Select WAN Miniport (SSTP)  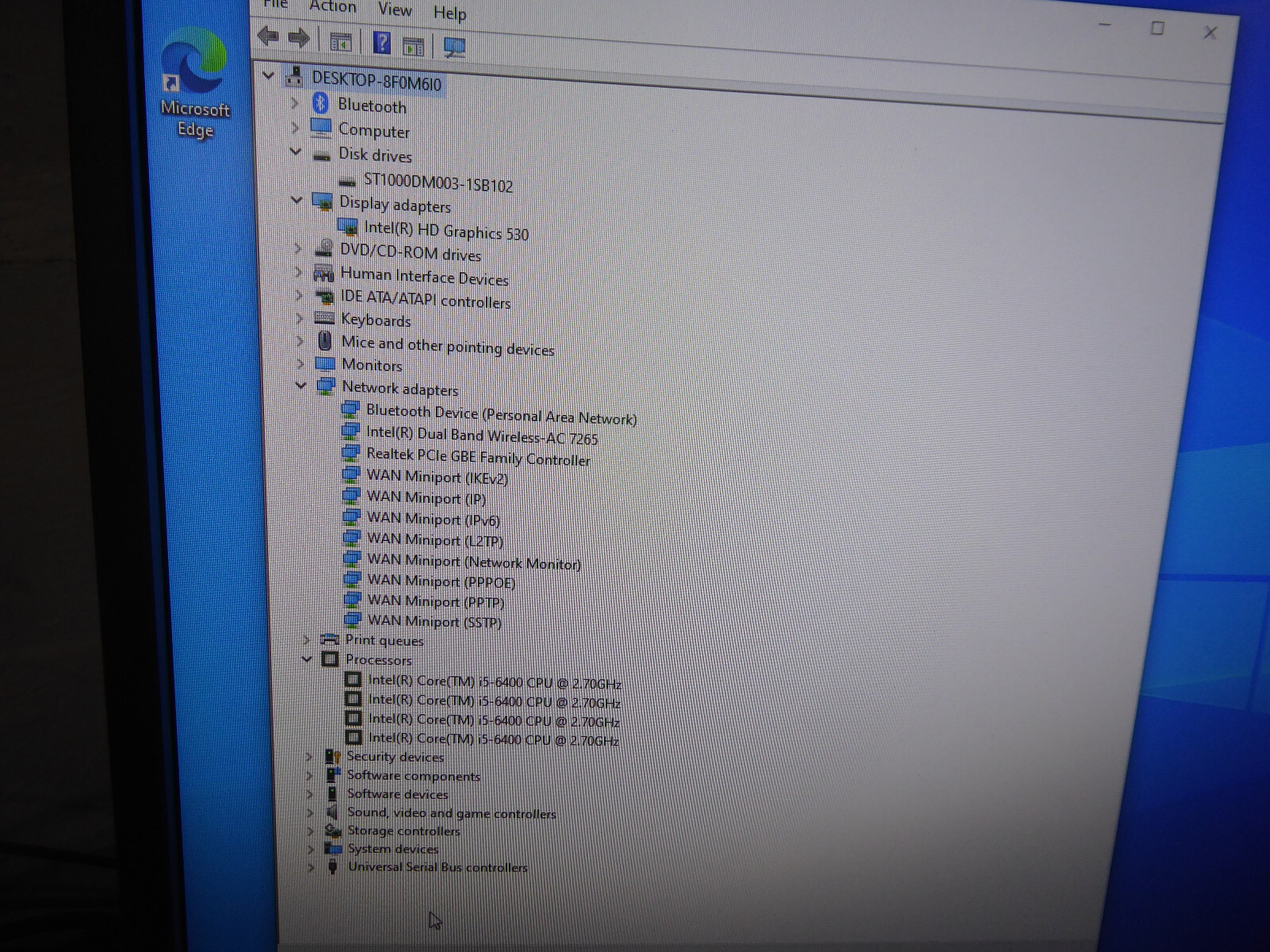tap(434, 621)
